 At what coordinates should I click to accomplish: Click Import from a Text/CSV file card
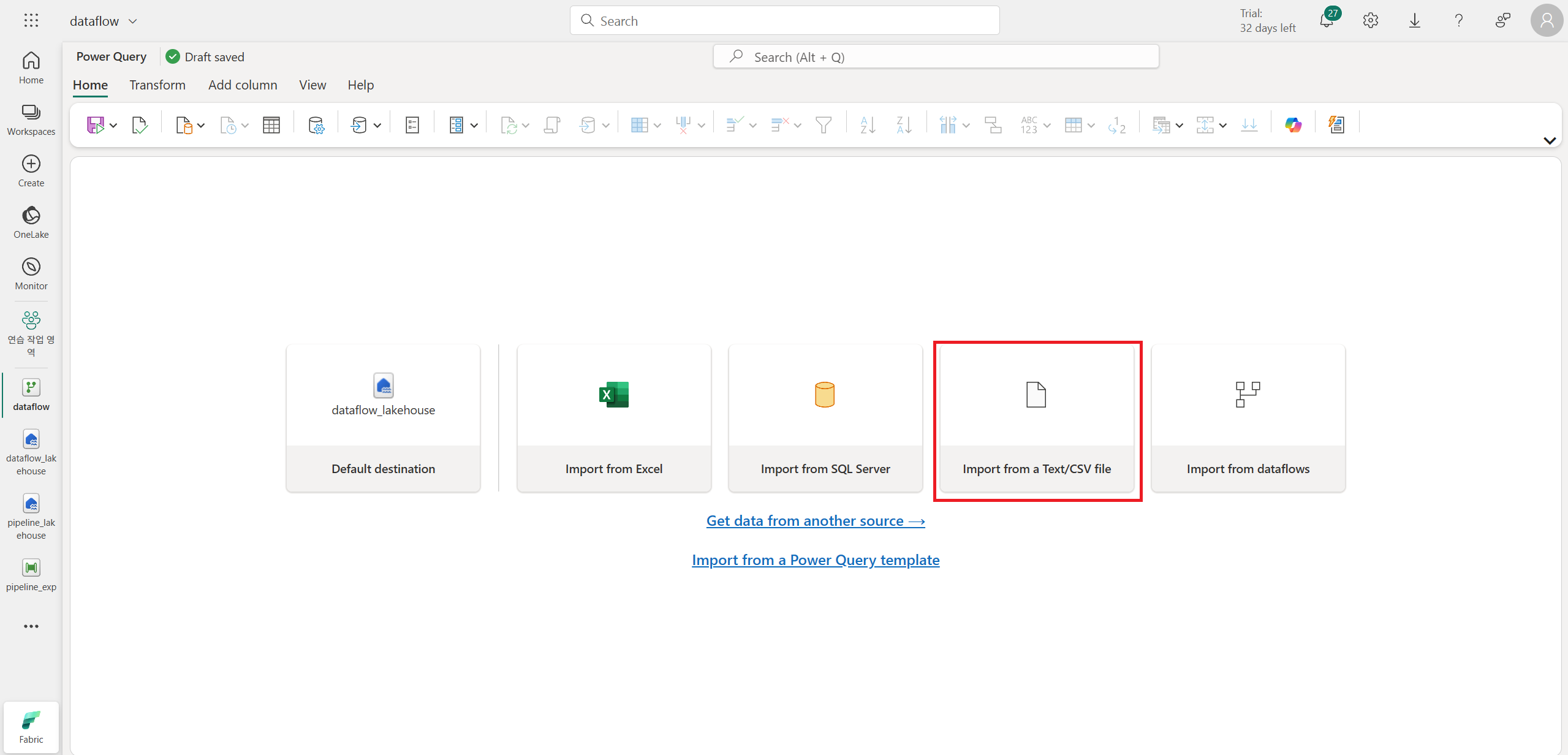1036,419
